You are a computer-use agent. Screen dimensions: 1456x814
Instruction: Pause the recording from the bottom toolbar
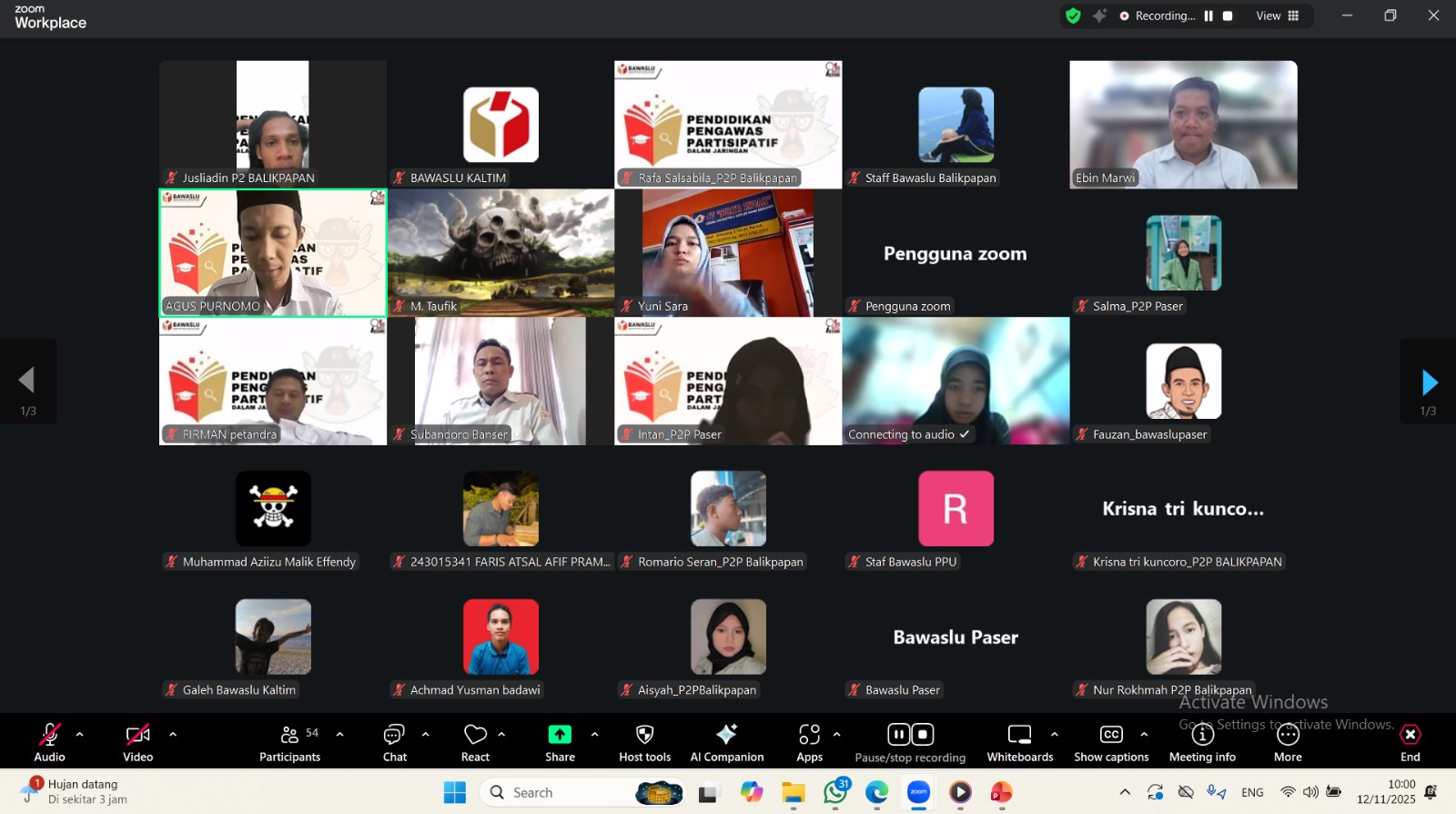898,734
